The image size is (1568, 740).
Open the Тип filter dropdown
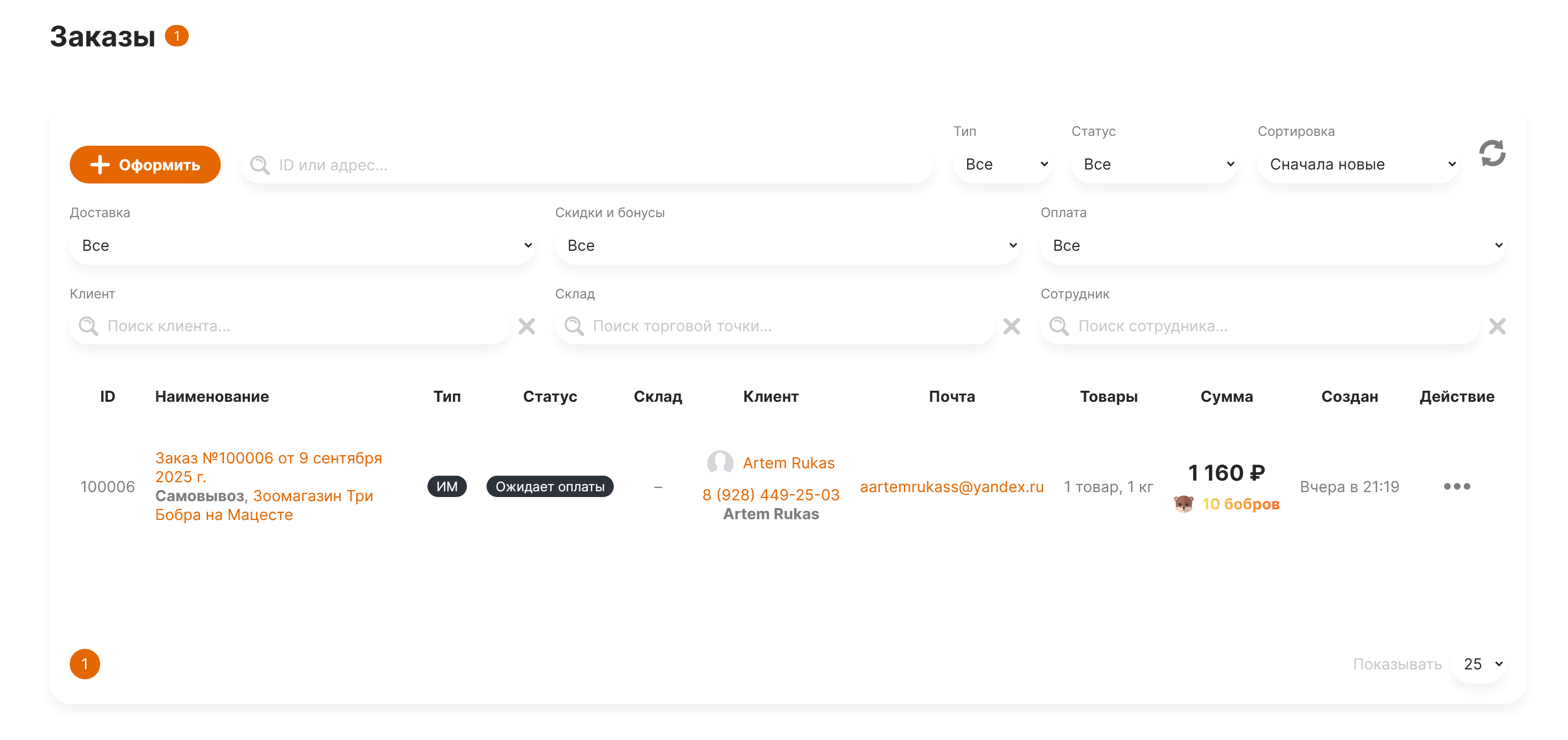point(1002,165)
